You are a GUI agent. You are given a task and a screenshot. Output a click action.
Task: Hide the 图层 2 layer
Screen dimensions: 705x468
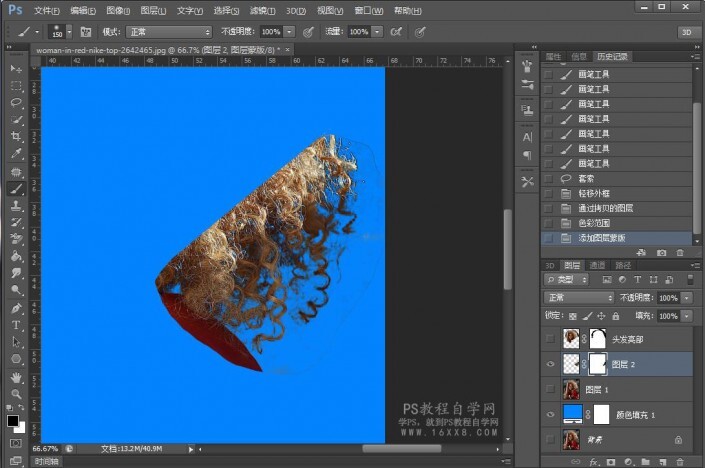(549, 364)
